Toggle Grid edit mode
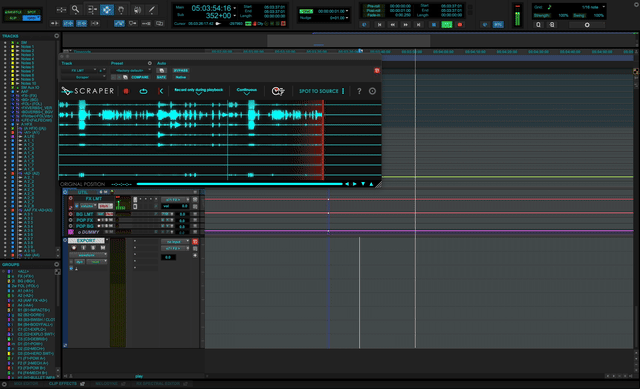The height and width of the screenshot is (389, 640). [31, 18]
